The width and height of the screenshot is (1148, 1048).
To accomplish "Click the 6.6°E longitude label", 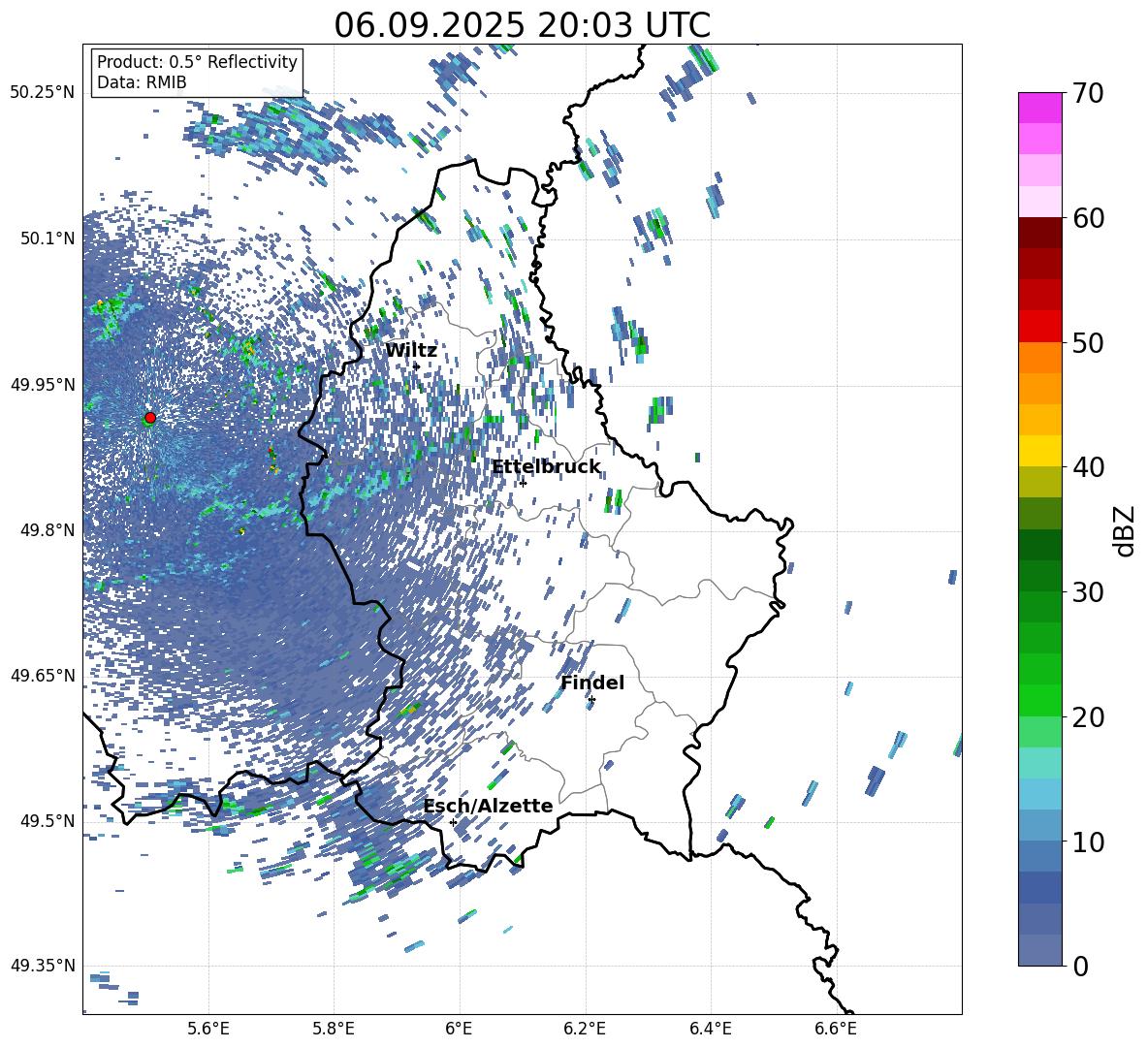I will (836, 1029).
